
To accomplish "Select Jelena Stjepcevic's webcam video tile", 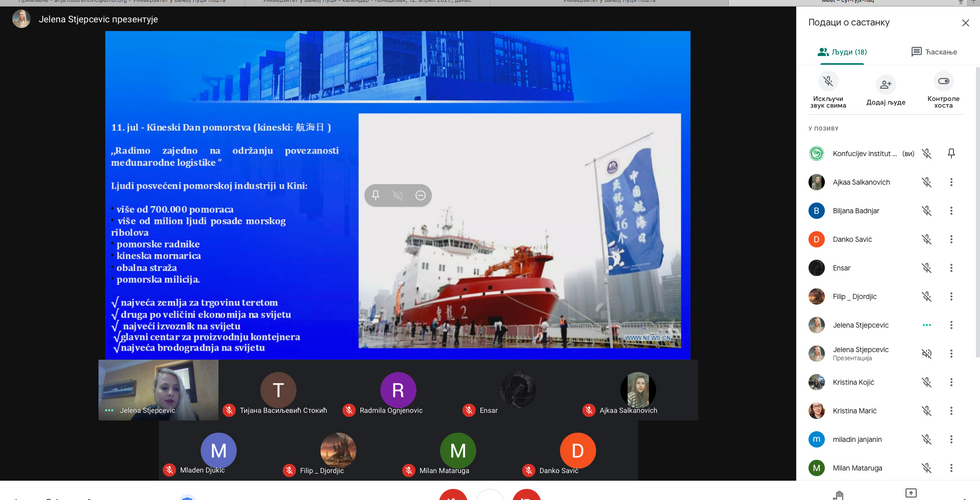I will coord(159,390).
